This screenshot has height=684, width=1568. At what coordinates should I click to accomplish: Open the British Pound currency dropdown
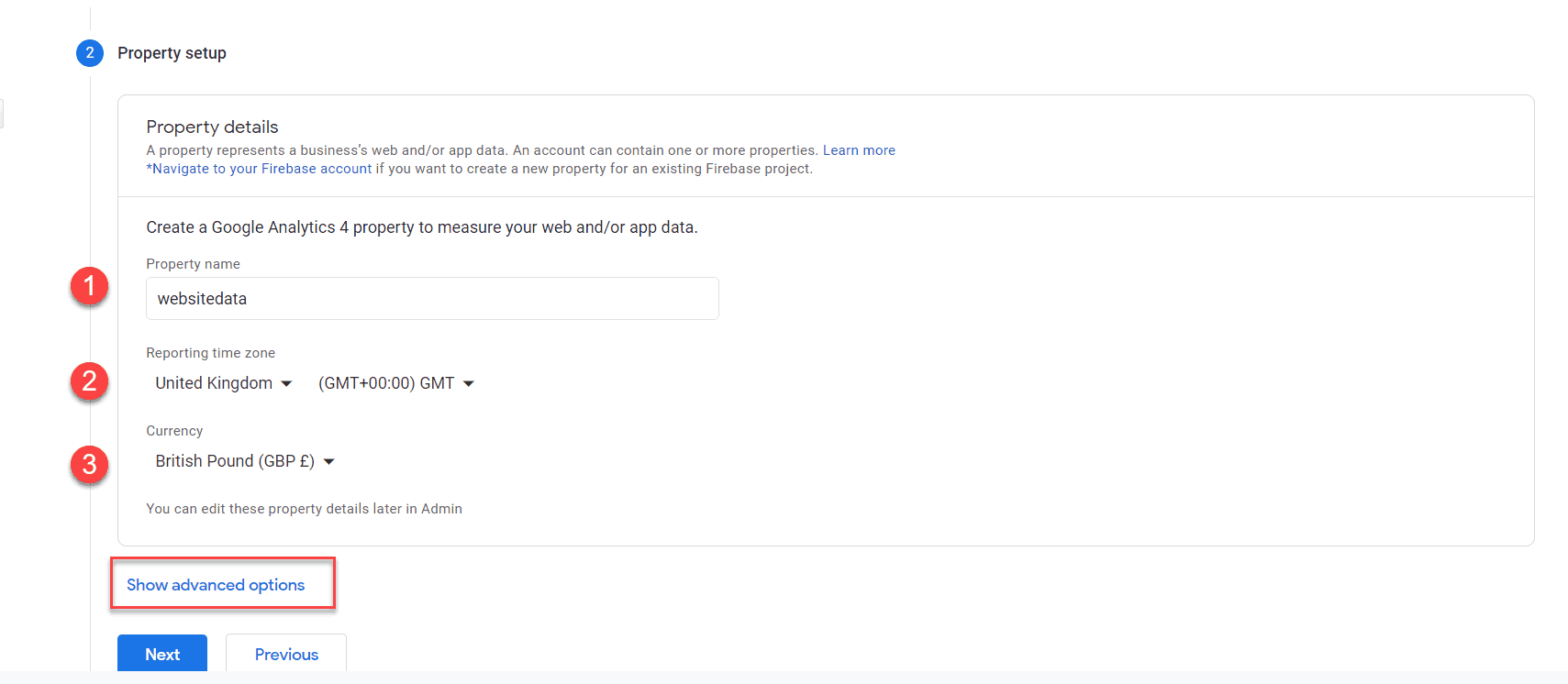click(x=245, y=461)
